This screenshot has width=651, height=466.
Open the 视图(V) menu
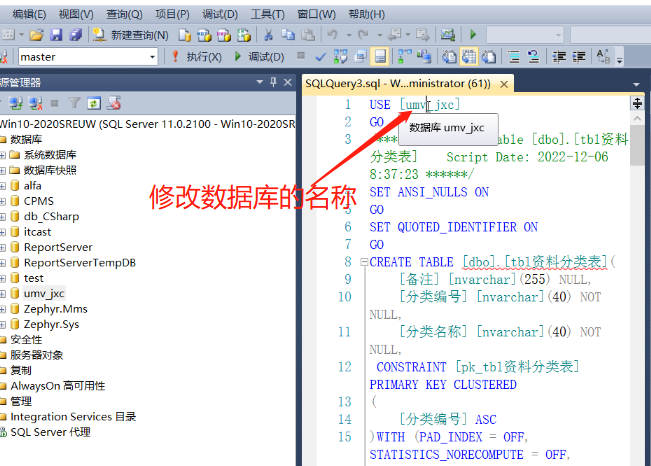76,14
